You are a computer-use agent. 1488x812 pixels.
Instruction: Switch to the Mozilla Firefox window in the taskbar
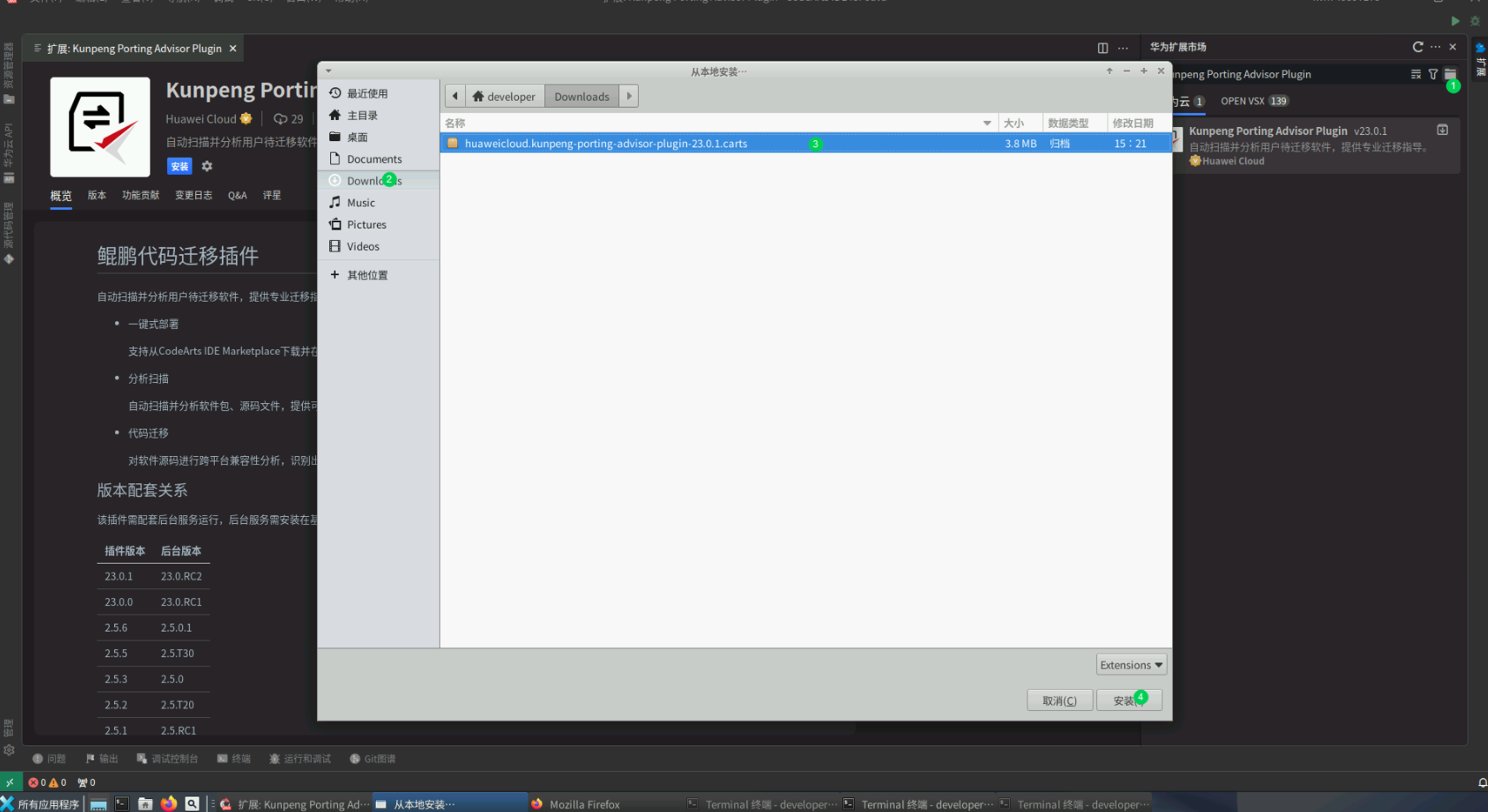click(604, 804)
